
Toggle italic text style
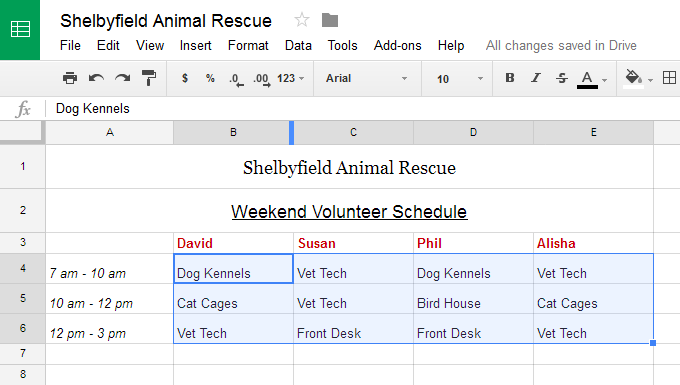[x=536, y=78]
